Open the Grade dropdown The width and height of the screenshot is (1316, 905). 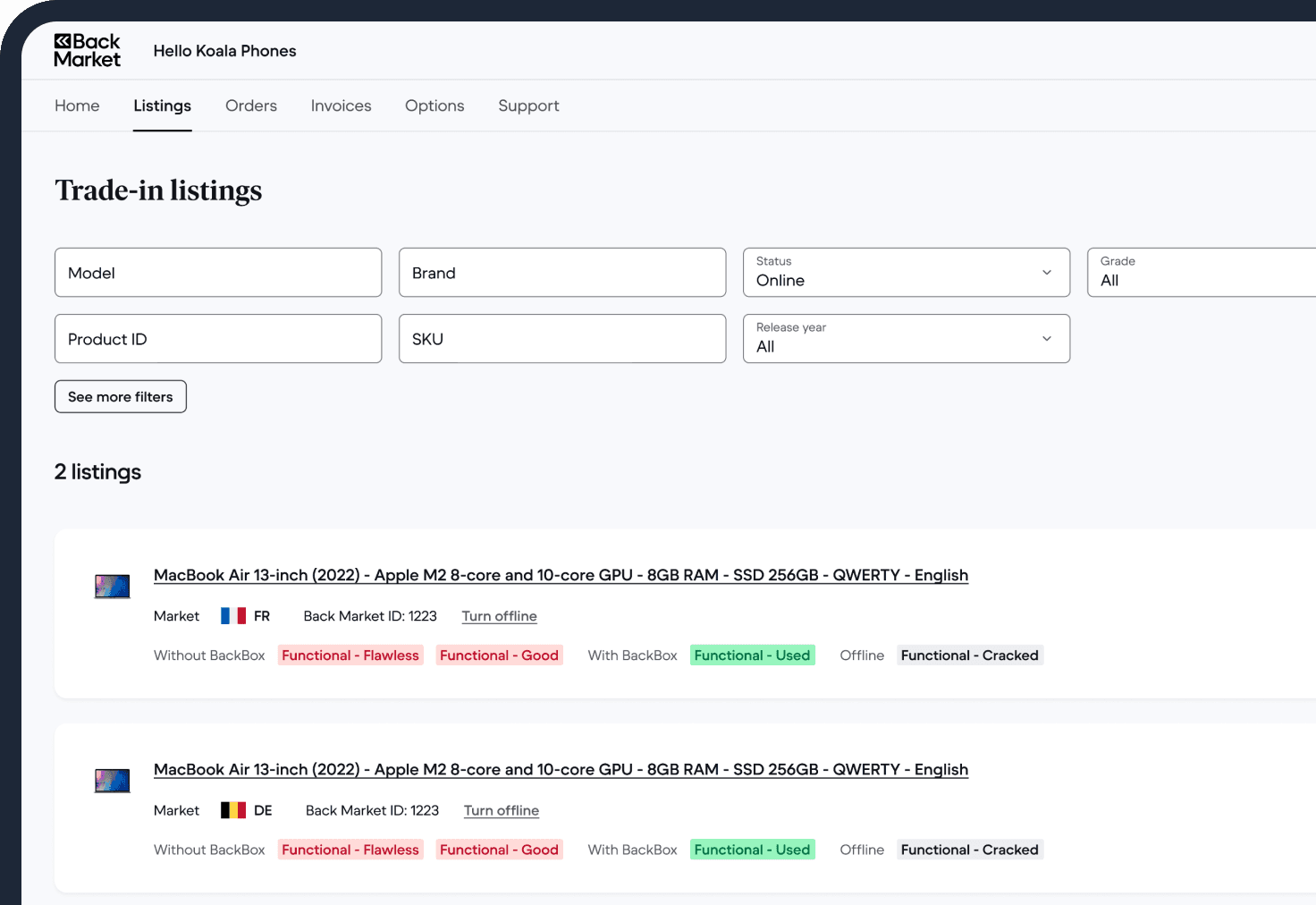point(1202,273)
